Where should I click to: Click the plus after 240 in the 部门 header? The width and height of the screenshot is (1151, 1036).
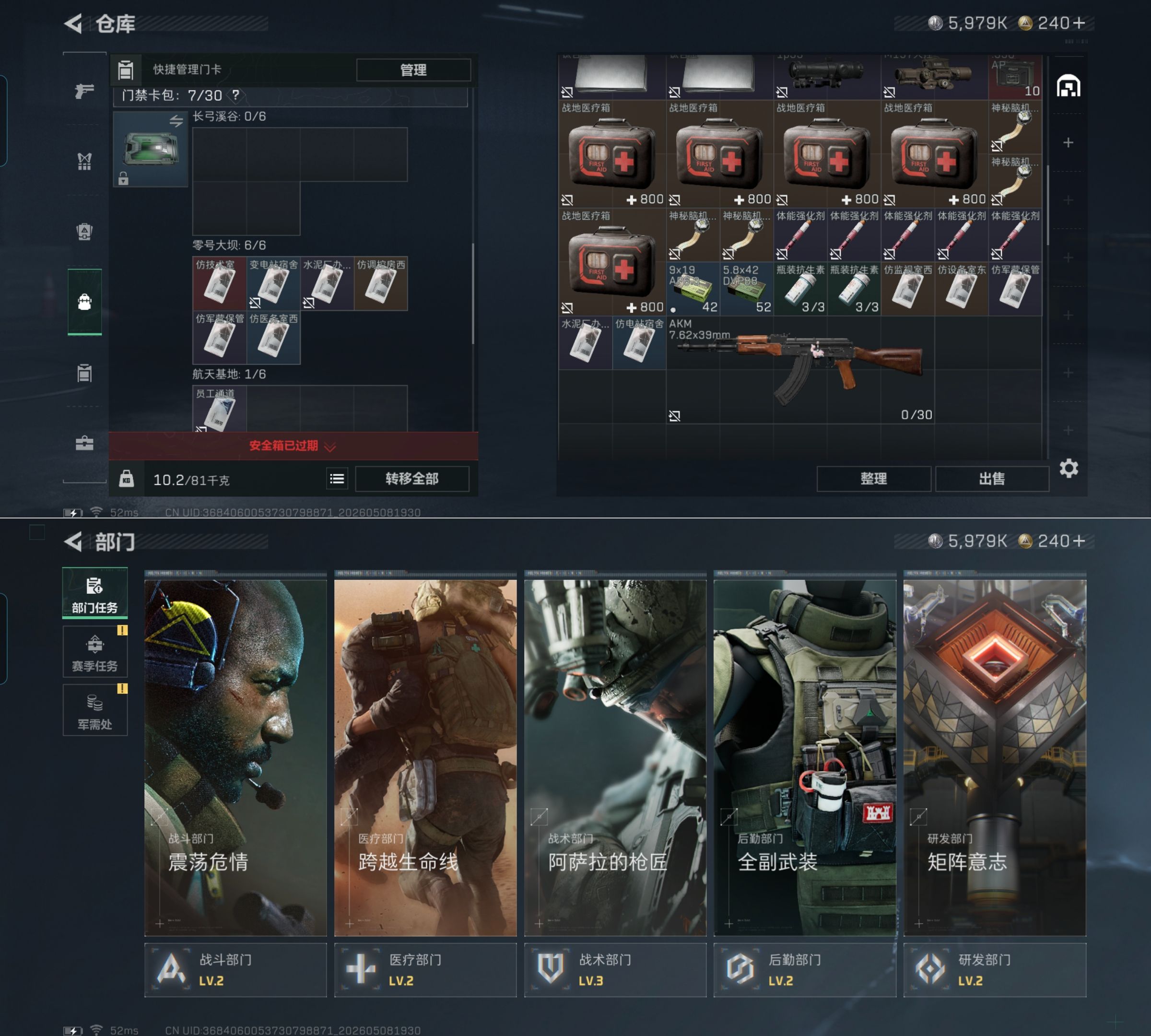pos(1079,541)
